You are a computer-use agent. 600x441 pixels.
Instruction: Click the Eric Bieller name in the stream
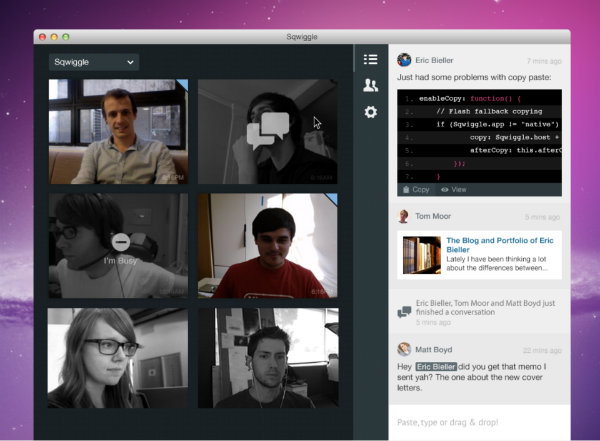click(x=434, y=60)
